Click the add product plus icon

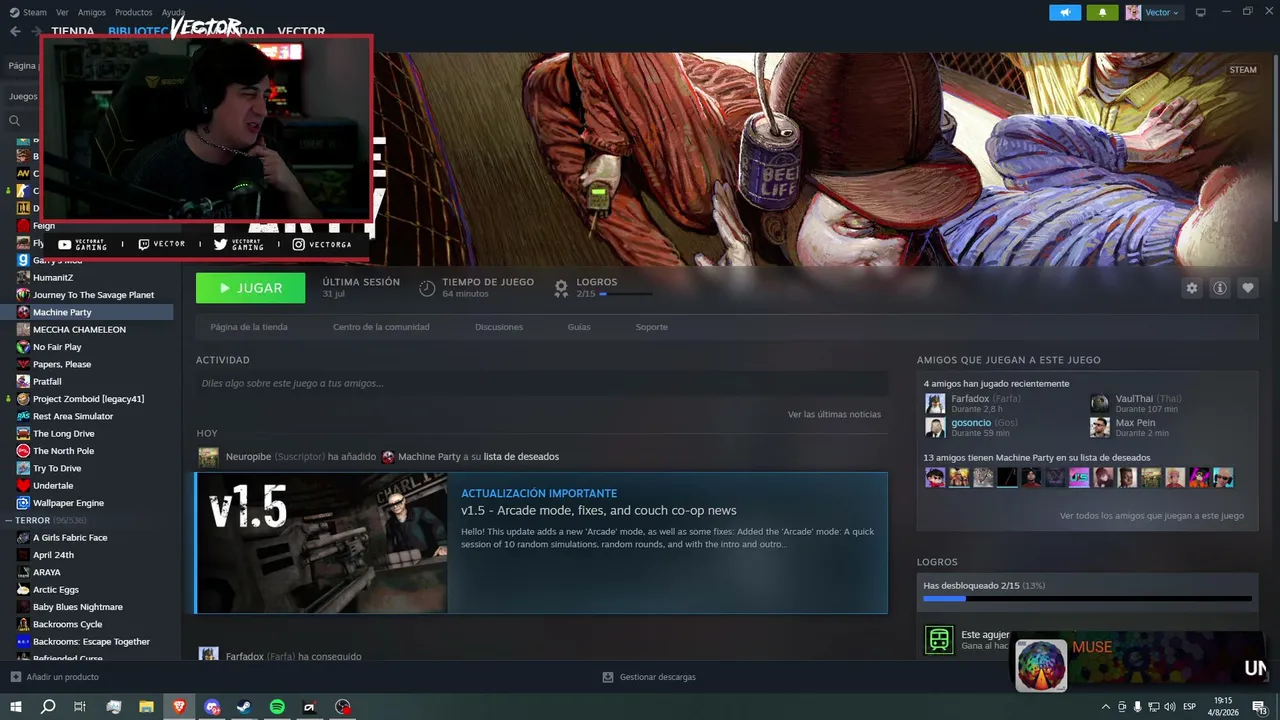pyautogui.click(x=15, y=677)
